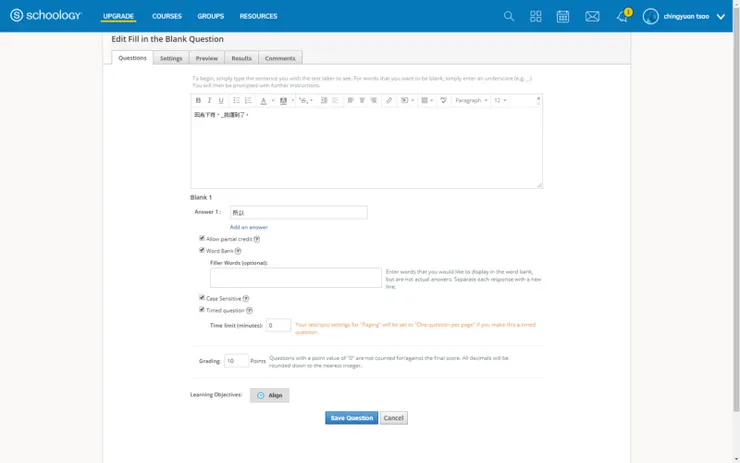Open the messages envelope icon
The width and height of the screenshot is (740, 463).
[592, 16]
